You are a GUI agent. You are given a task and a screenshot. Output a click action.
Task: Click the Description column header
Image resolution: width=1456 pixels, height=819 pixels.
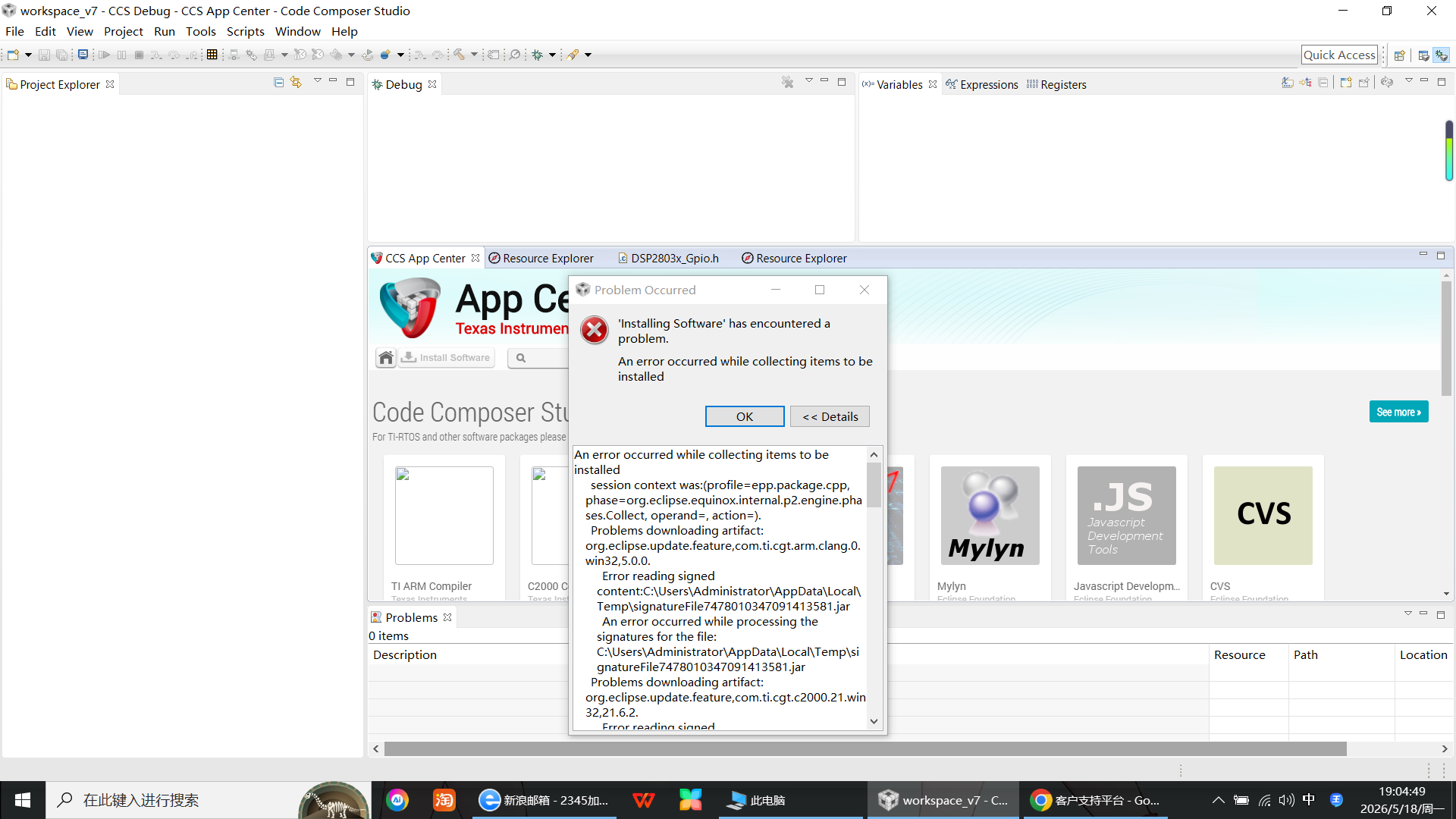coord(405,655)
